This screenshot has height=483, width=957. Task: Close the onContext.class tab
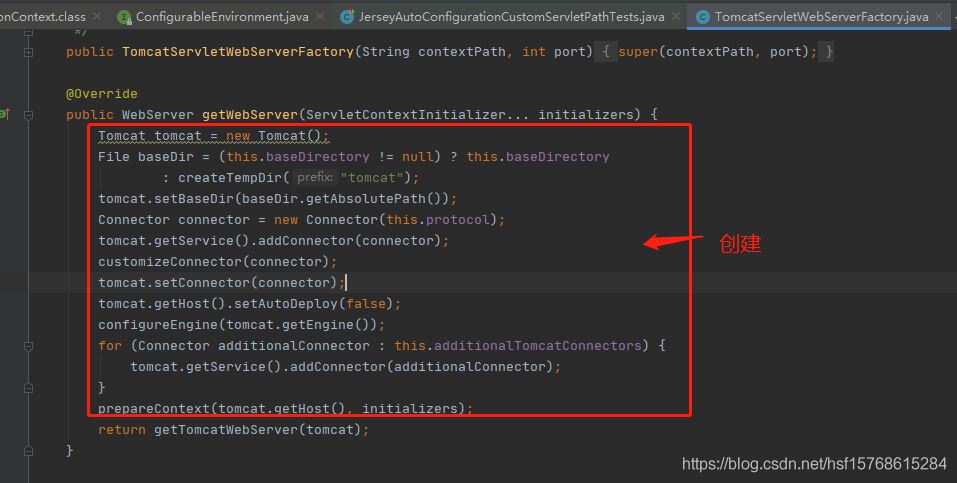tap(97, 16)
